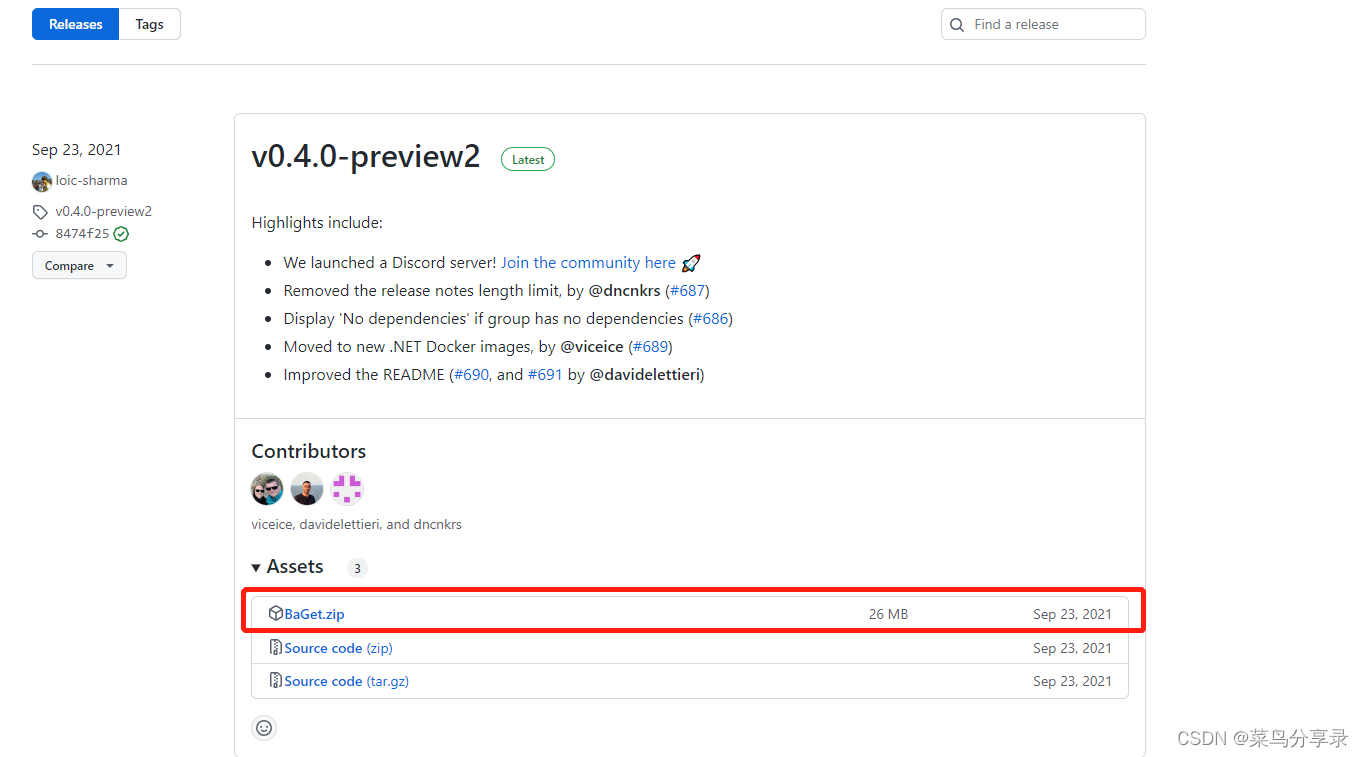Switch to the Releases tab
This screenshot has height=757, width=1364.
[x=76, y=24]
